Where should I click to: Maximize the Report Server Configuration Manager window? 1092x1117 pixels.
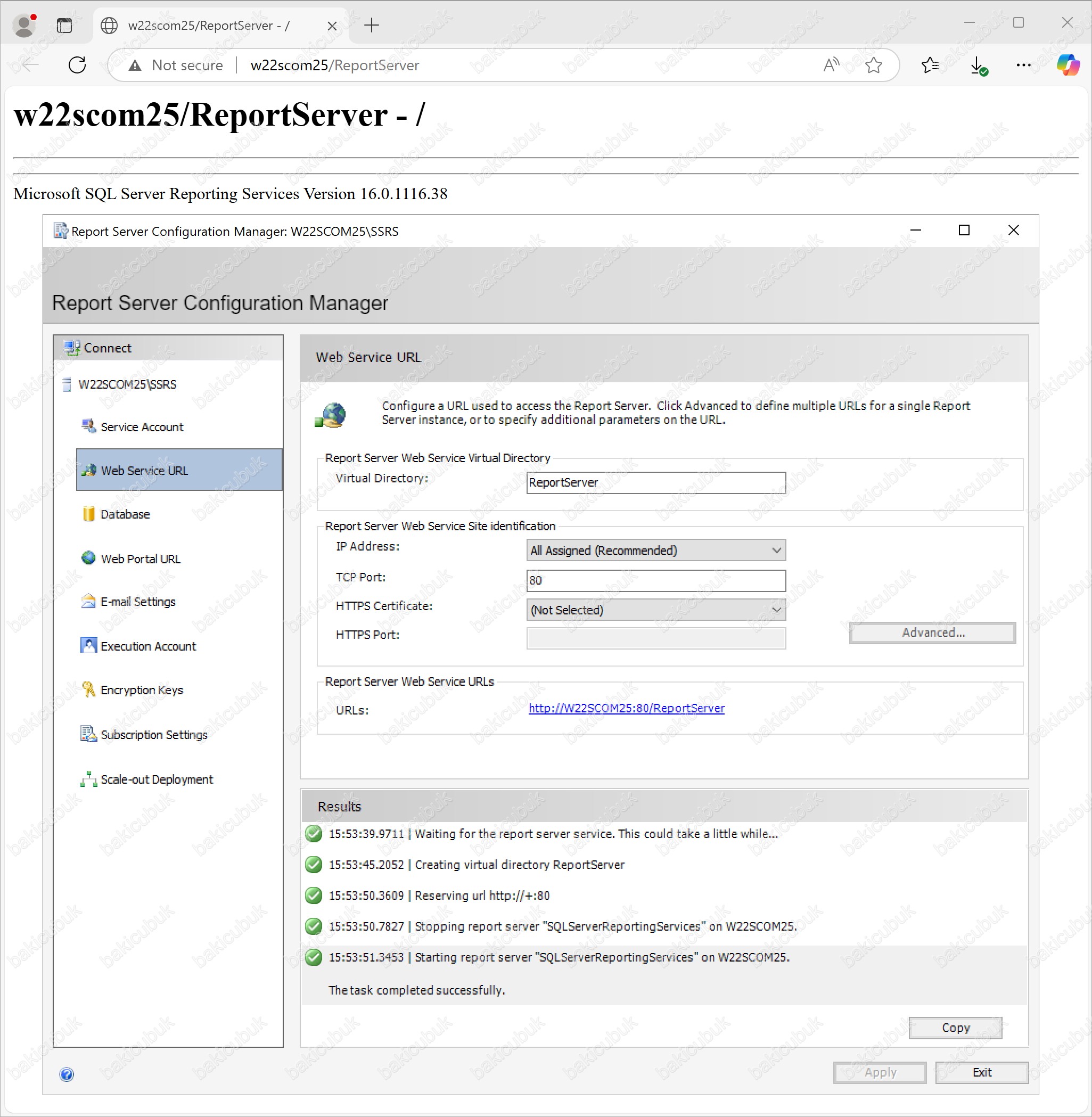[964, 230]
